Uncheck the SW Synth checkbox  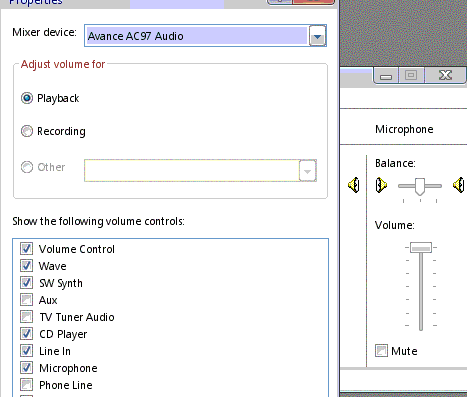click(26, 283)
